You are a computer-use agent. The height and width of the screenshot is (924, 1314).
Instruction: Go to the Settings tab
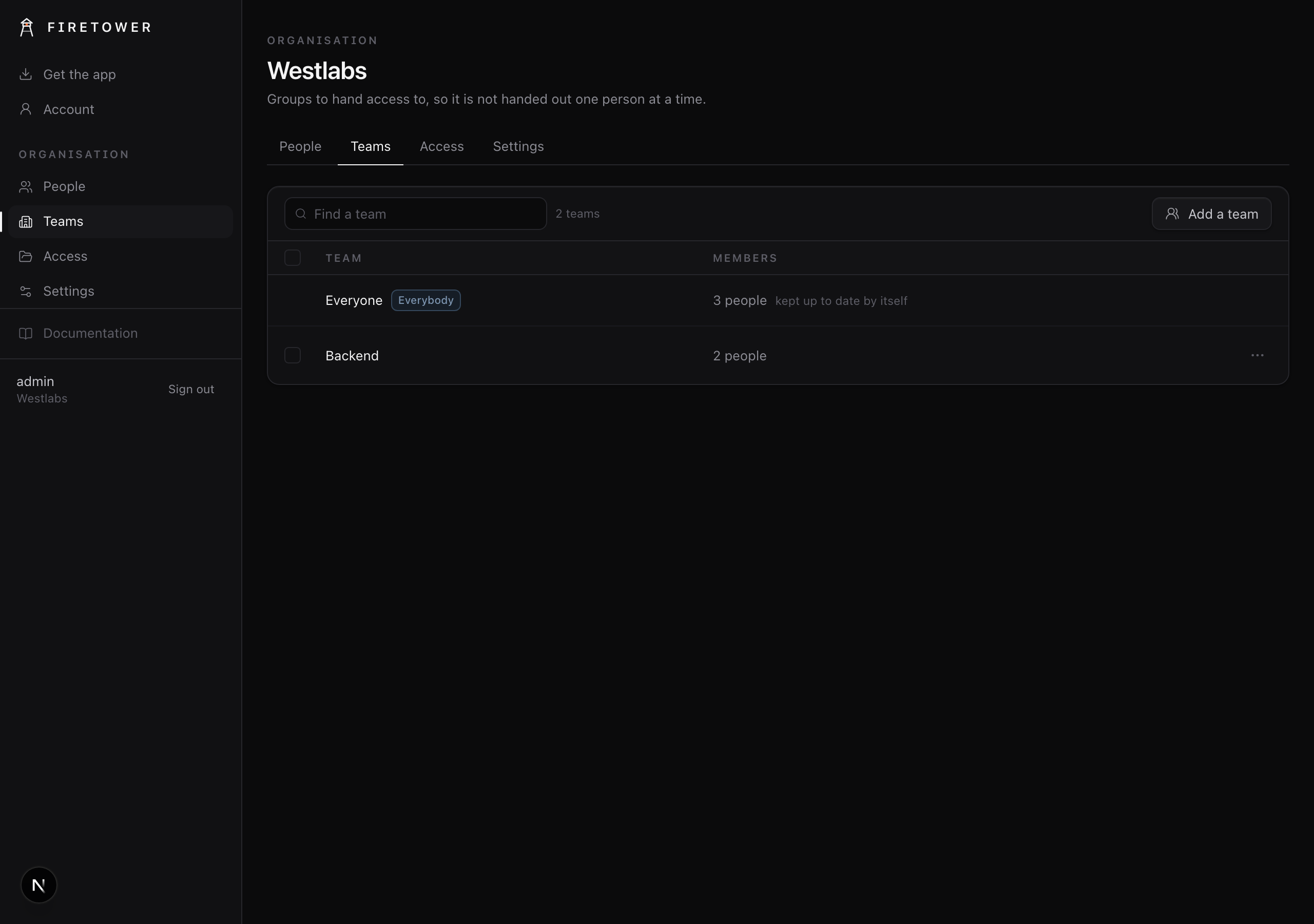518,147
